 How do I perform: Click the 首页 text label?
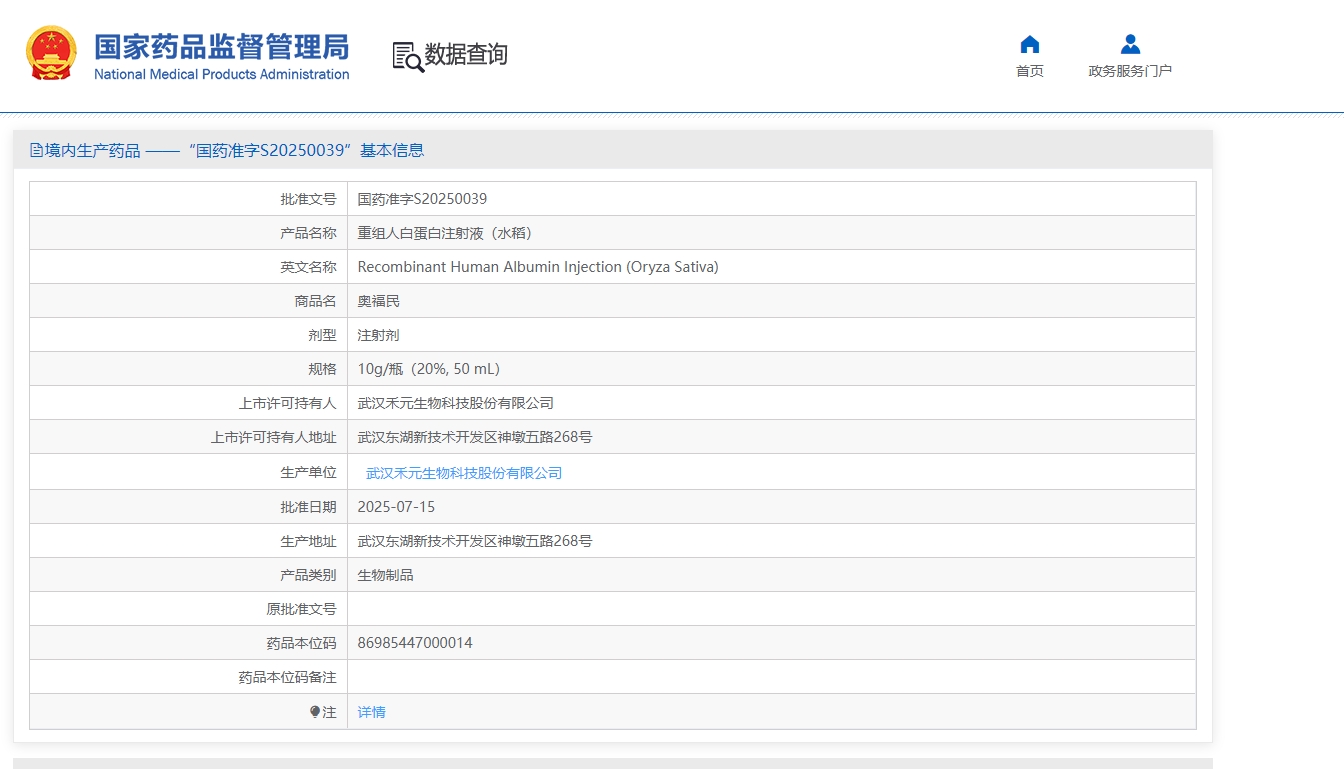pos(1030,71)
